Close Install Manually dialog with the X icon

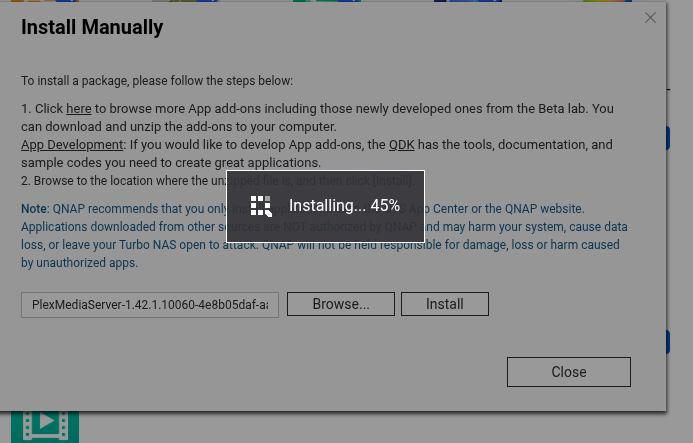650,18
